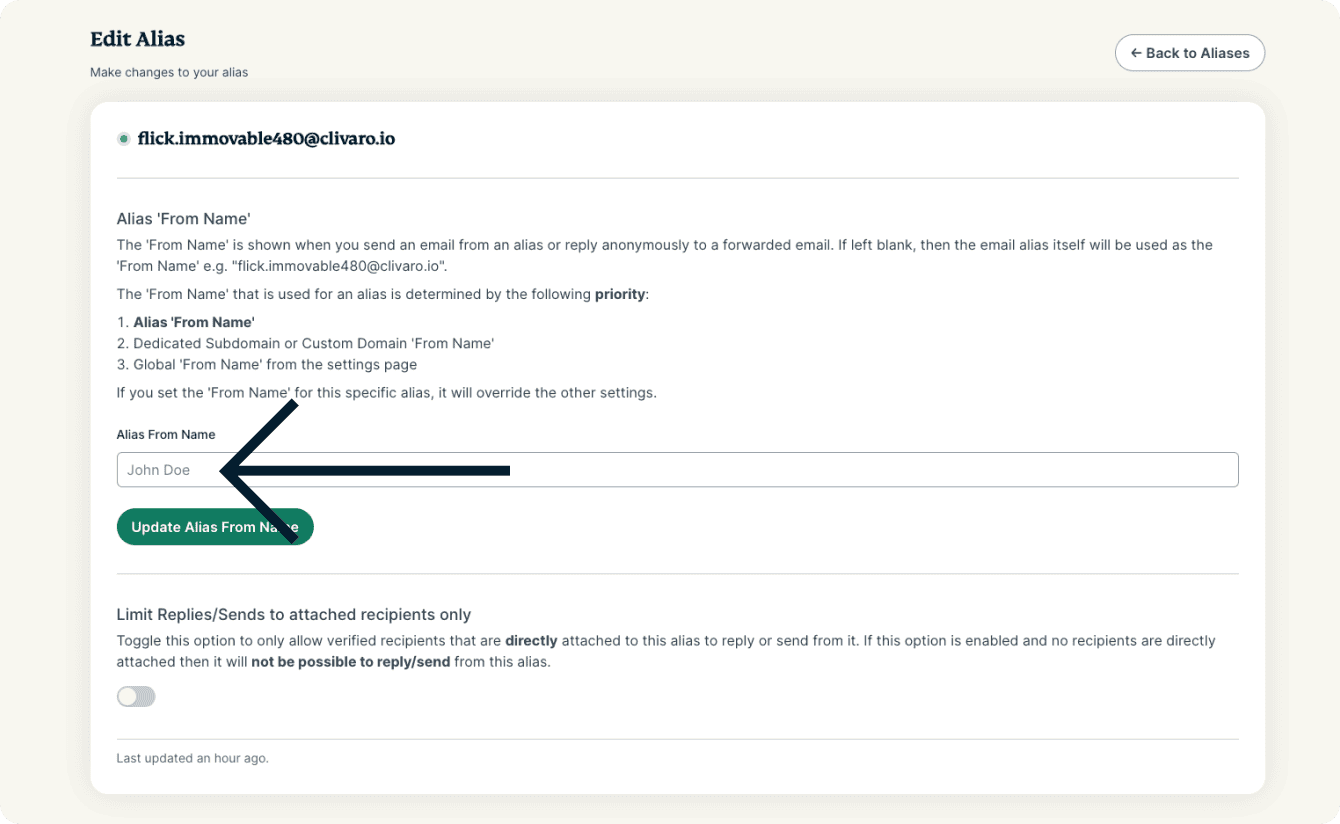1340x824 pixels.
Task: Click the left arrow icon in Back to Aliases
Action: tap(1136, 53)
